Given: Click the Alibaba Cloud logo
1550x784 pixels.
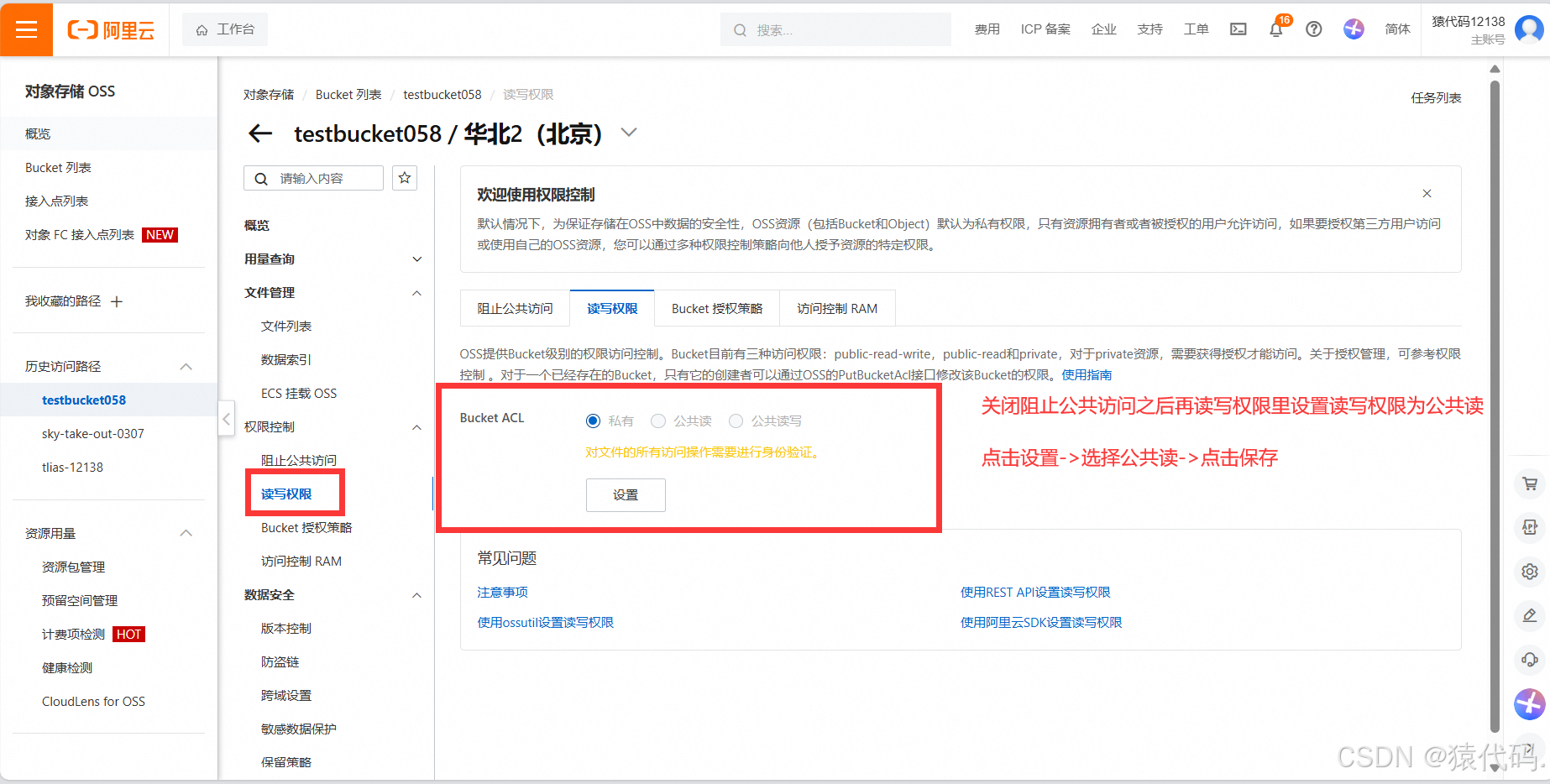Looking at the screenshot, I should click(x=111, y=30).
